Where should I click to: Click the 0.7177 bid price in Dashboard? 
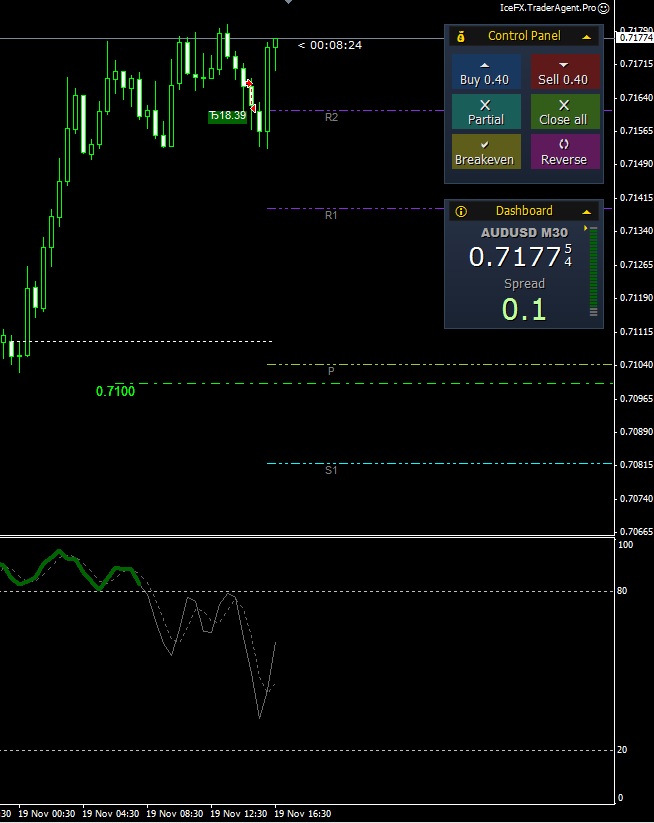(520, 257)
